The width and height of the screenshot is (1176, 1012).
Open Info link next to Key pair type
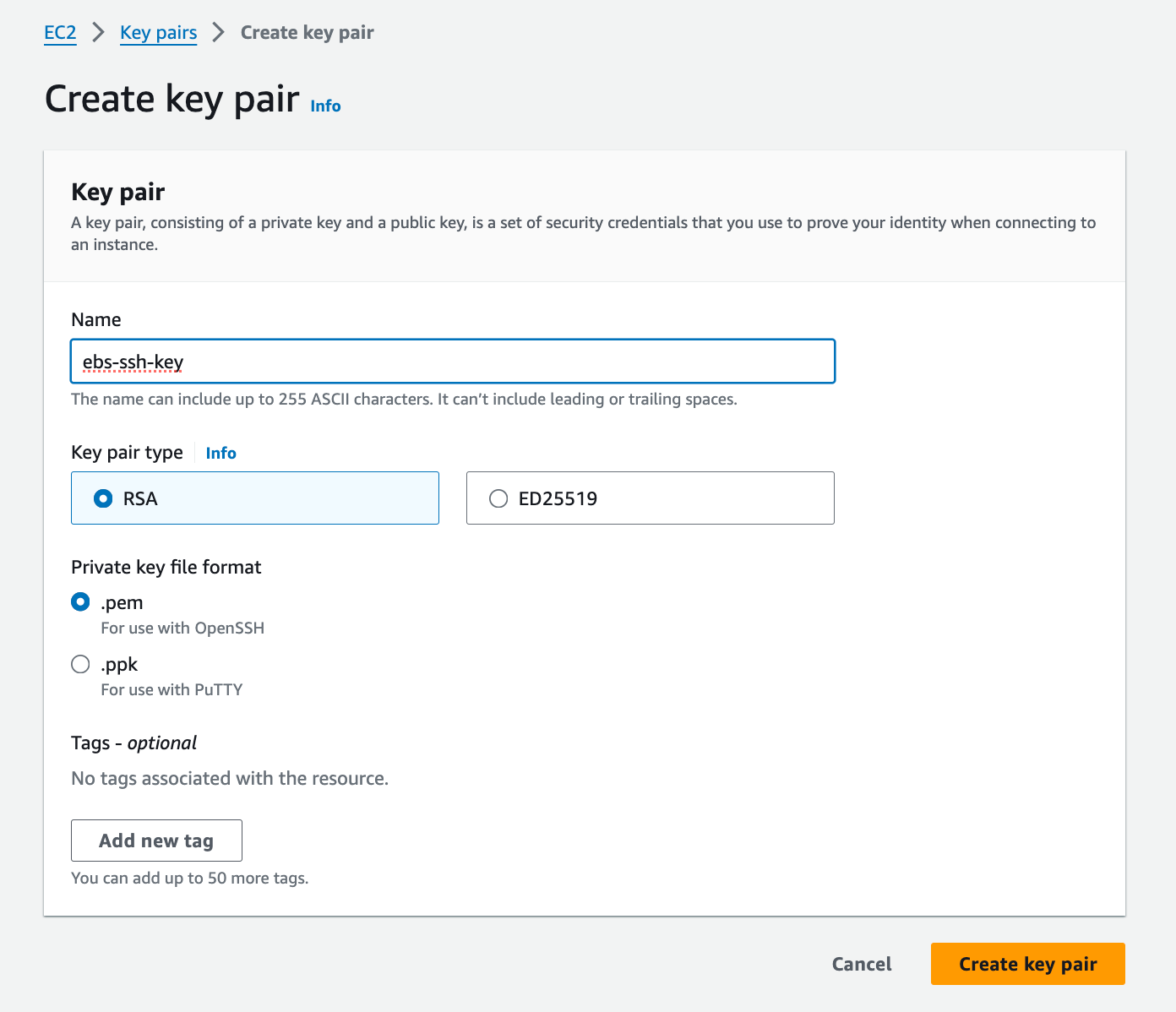coord(221,453)
